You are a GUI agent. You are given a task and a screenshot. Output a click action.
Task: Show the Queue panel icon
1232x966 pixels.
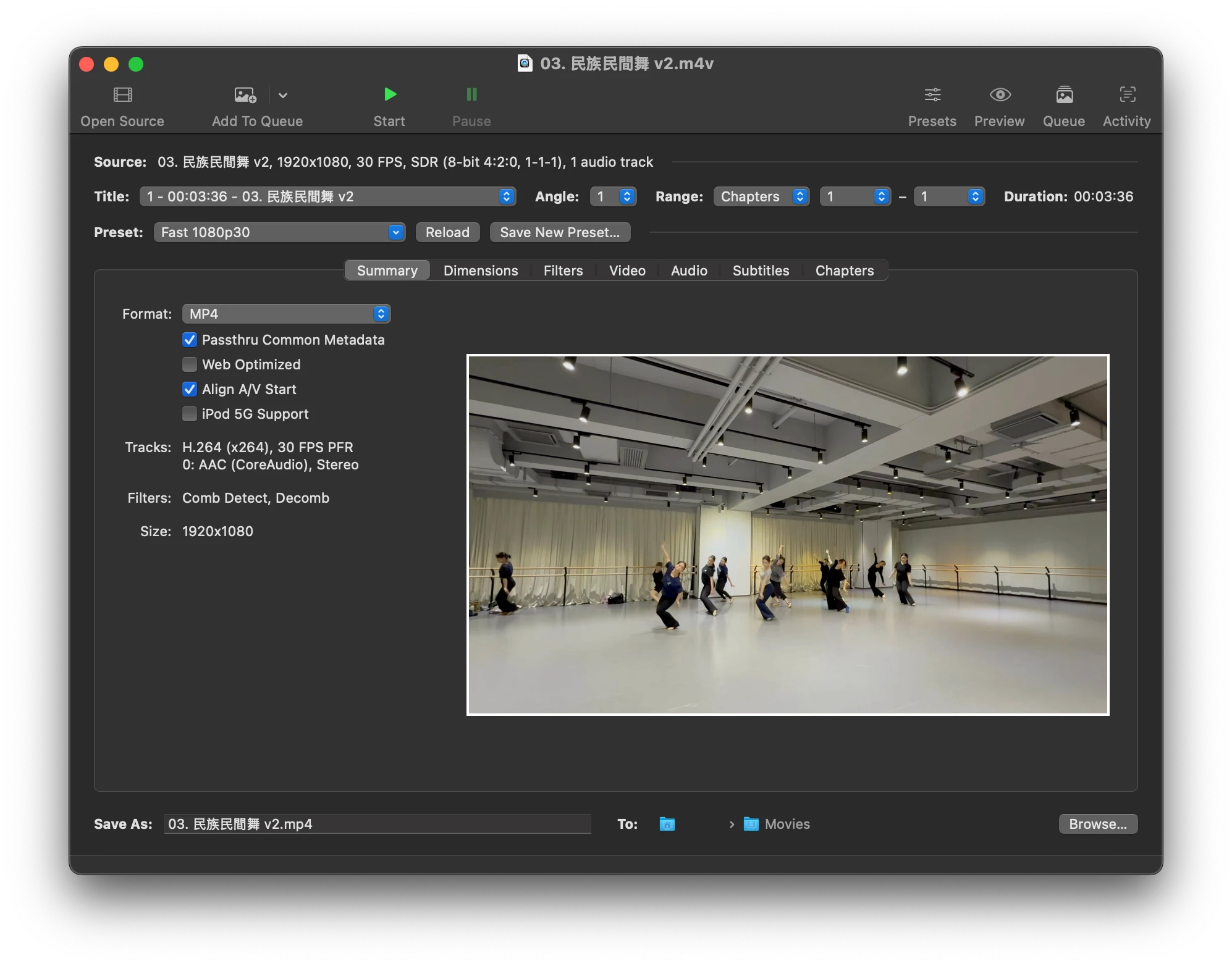click(x=1064, y=94)
